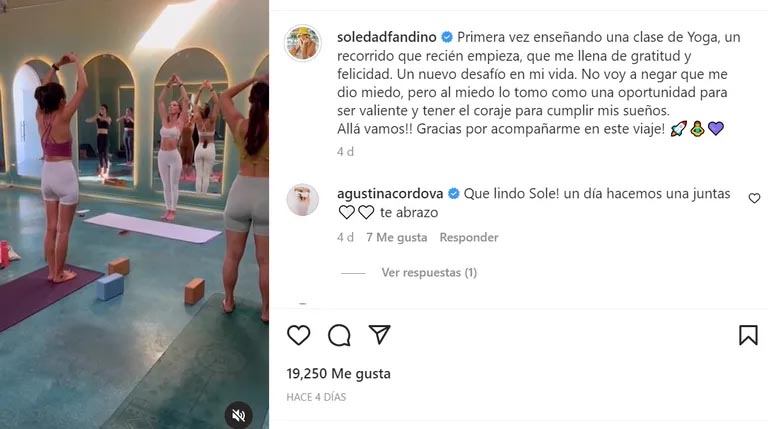Image resolution: width=768 pixels, height=429 pixels.
Task: Click the HACE 4 DÍAS timestamp
Action: tap(316, 397)
